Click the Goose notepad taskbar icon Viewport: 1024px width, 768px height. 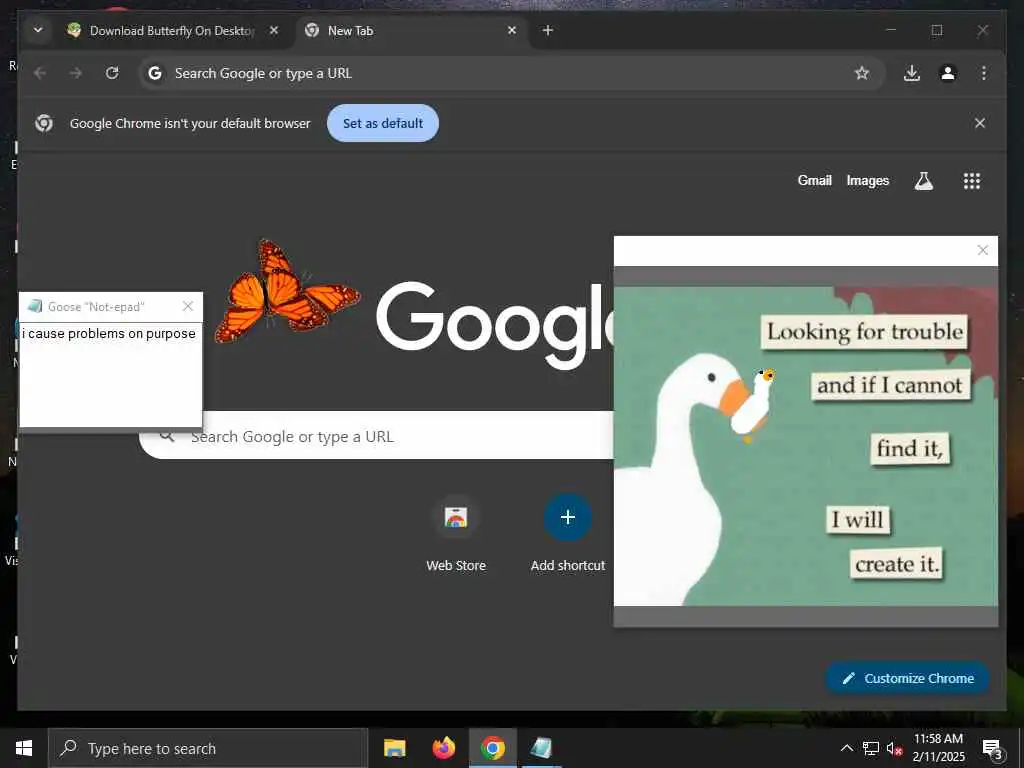point(541,748)
